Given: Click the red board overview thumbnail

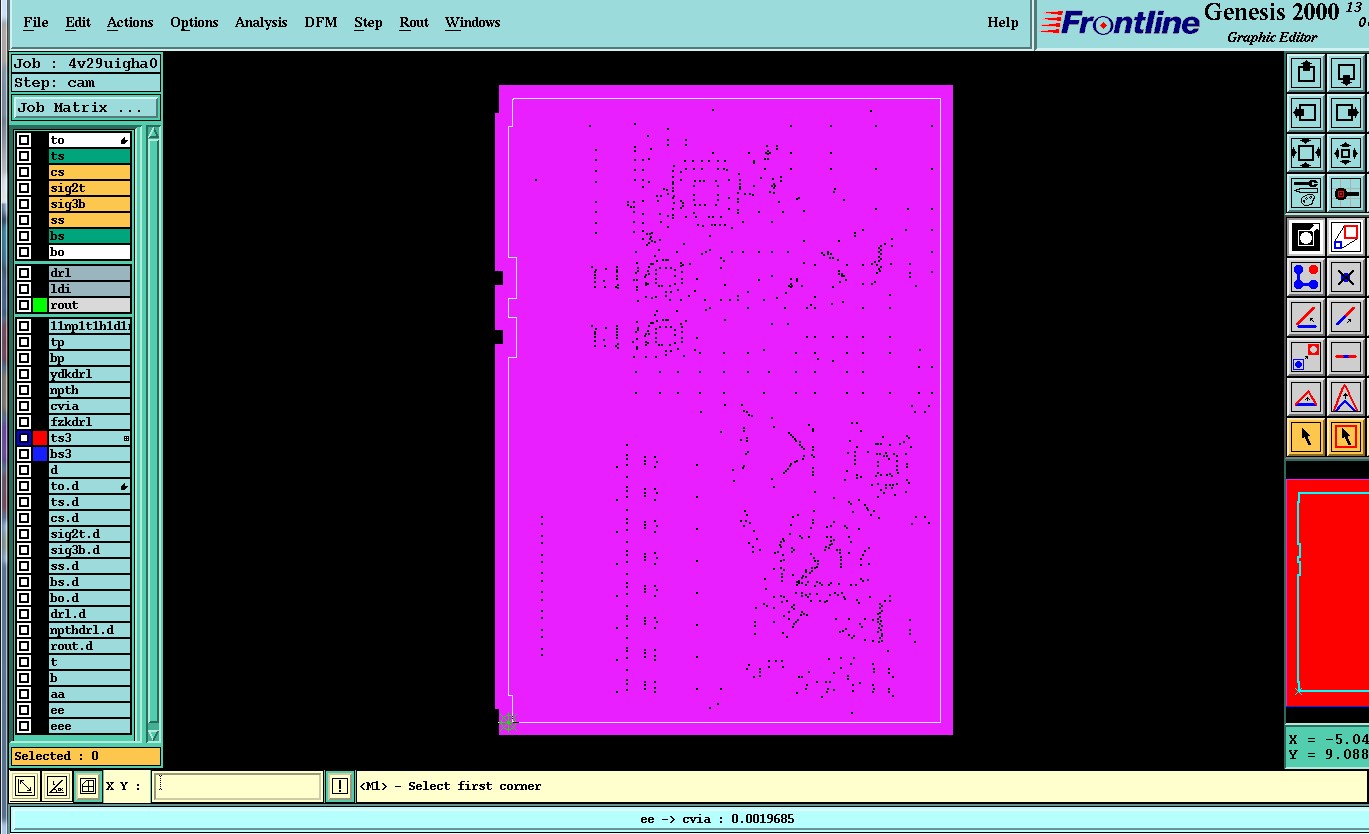Looking at the screenshot, I should (1327, 592).
